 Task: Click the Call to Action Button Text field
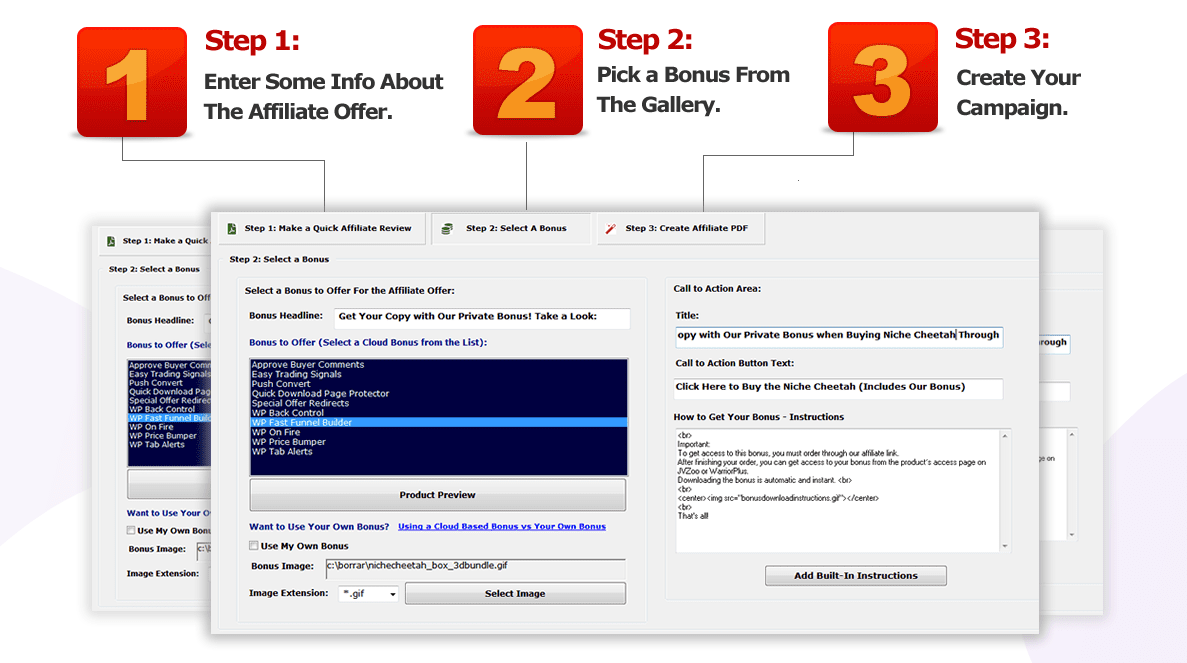pyautogui.click(x=838, y=388)
